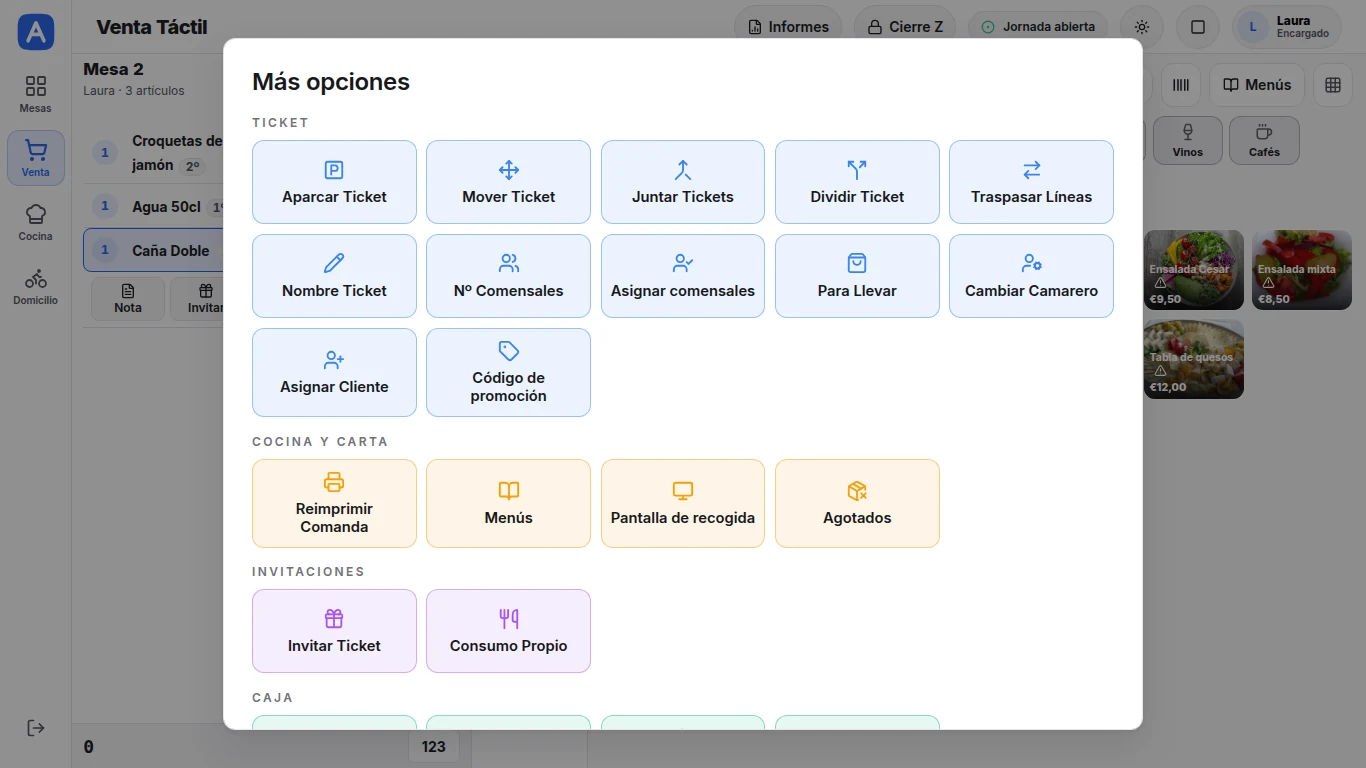Open Menús in Cocina y Carta section

pyautogui.click(x=508, y=503)
